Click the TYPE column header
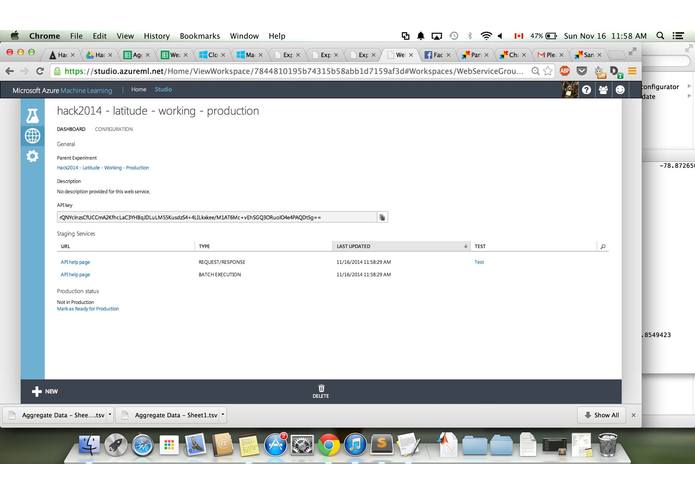Viewport: 695px width, 494px height. click(263, 246)
